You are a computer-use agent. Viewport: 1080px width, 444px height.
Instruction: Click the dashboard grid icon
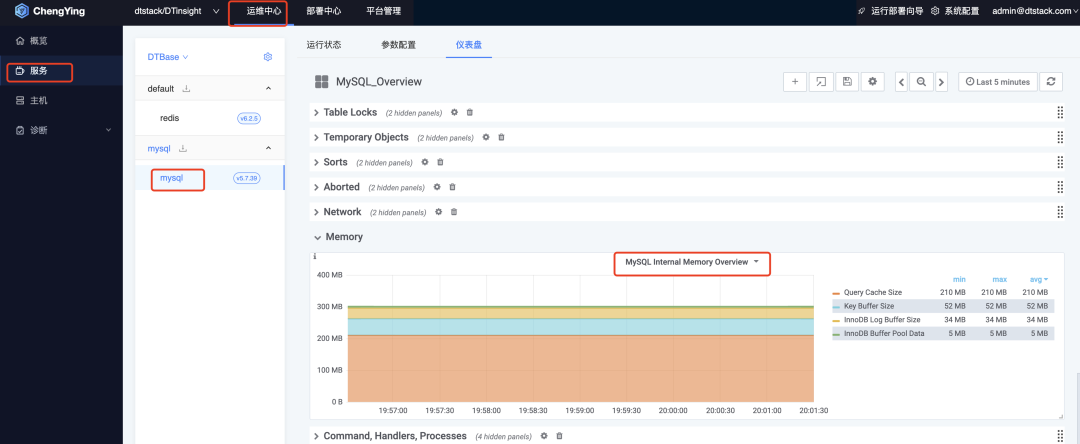pos(321,82)
